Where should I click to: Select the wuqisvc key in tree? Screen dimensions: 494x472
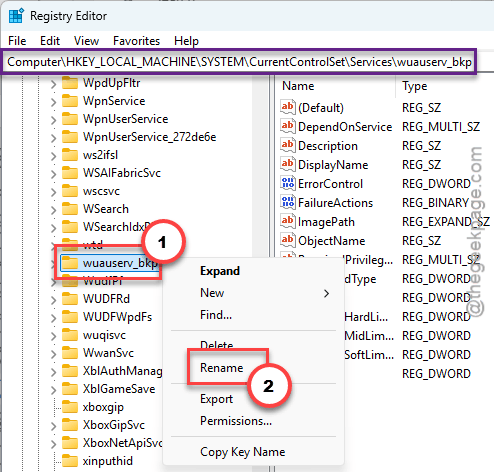[x=104, y=335]
